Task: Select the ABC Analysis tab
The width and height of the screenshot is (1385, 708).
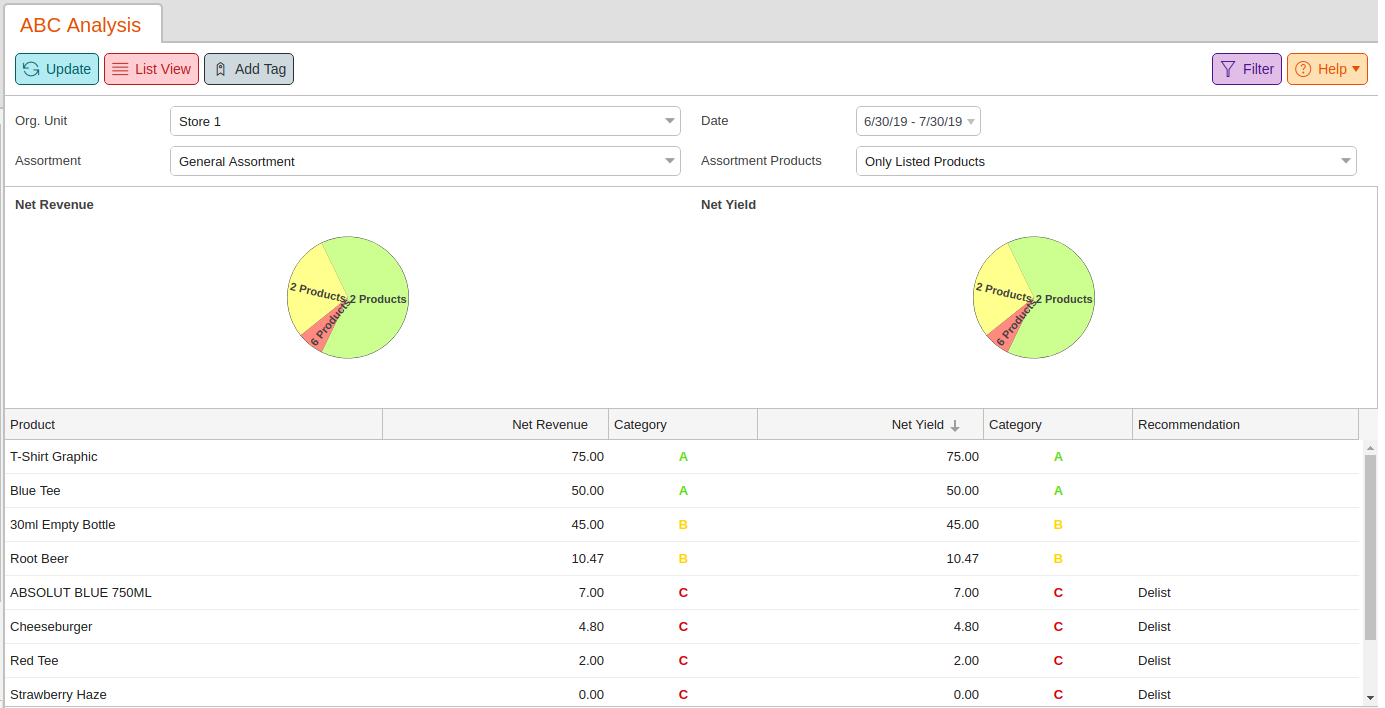Action: tap(81, 25)
